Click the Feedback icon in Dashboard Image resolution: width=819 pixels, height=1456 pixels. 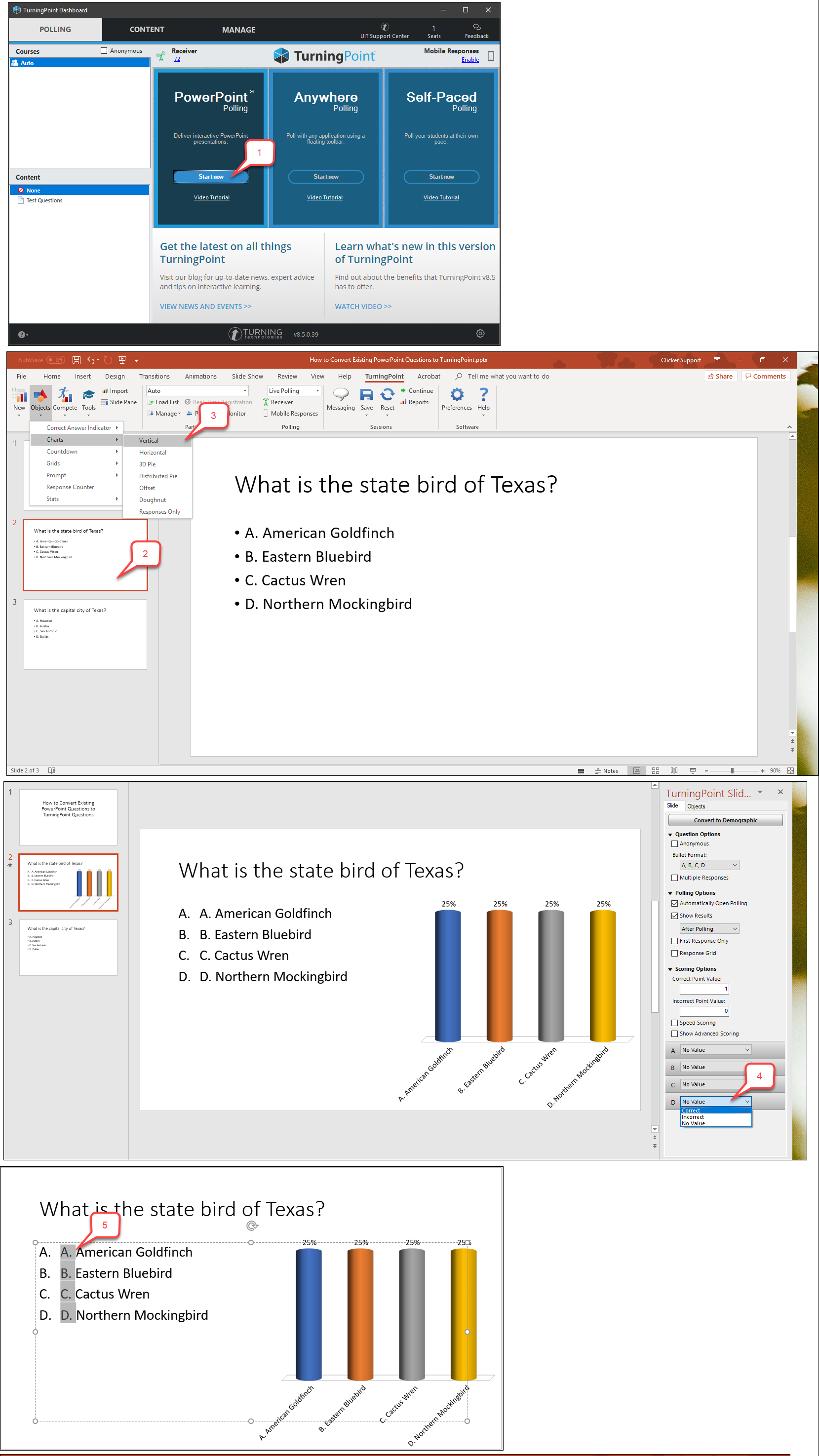[x=476, y=31]
